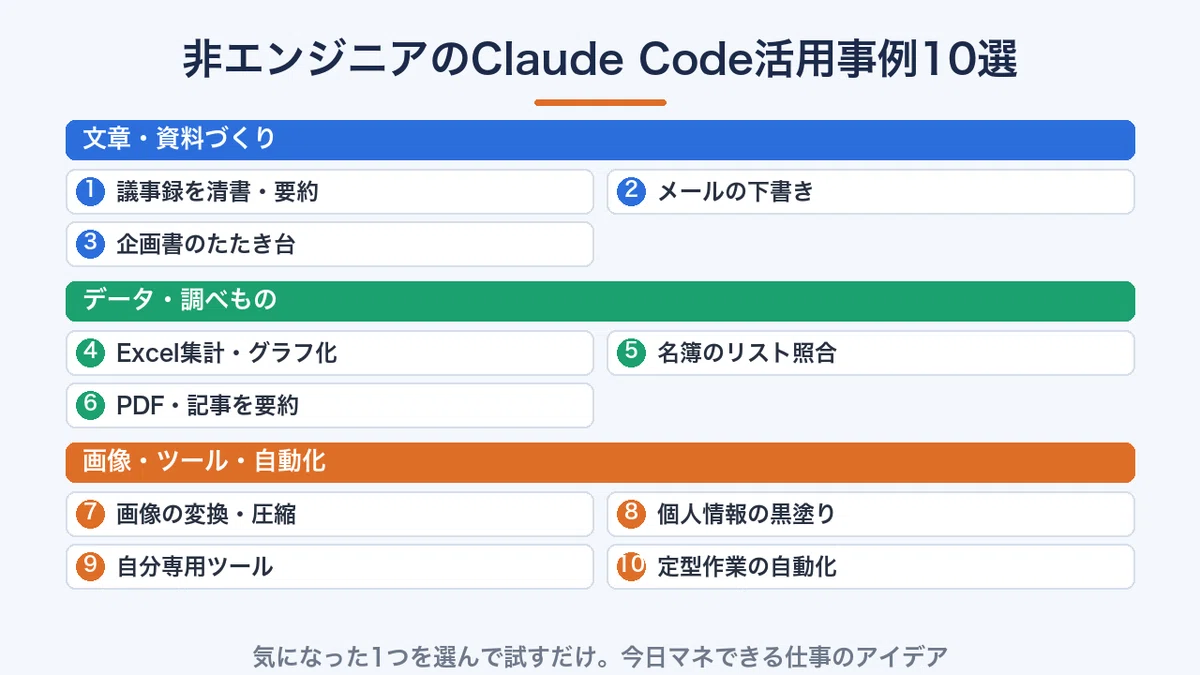Click the orange number 8 circle icon
1200x675 pixels.
pyautogui.click(x=631, y=514)
